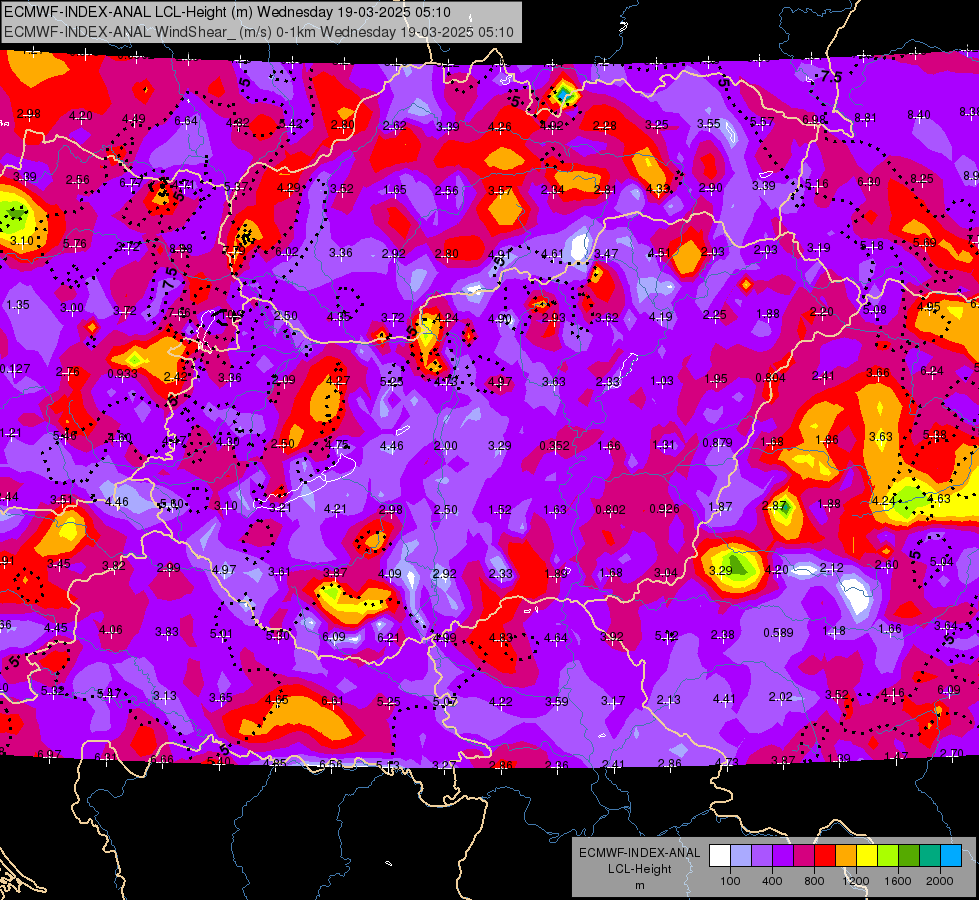Click the sky blue legend swatch
Screen dimensions: 979x900
click(x=952, y=855)
